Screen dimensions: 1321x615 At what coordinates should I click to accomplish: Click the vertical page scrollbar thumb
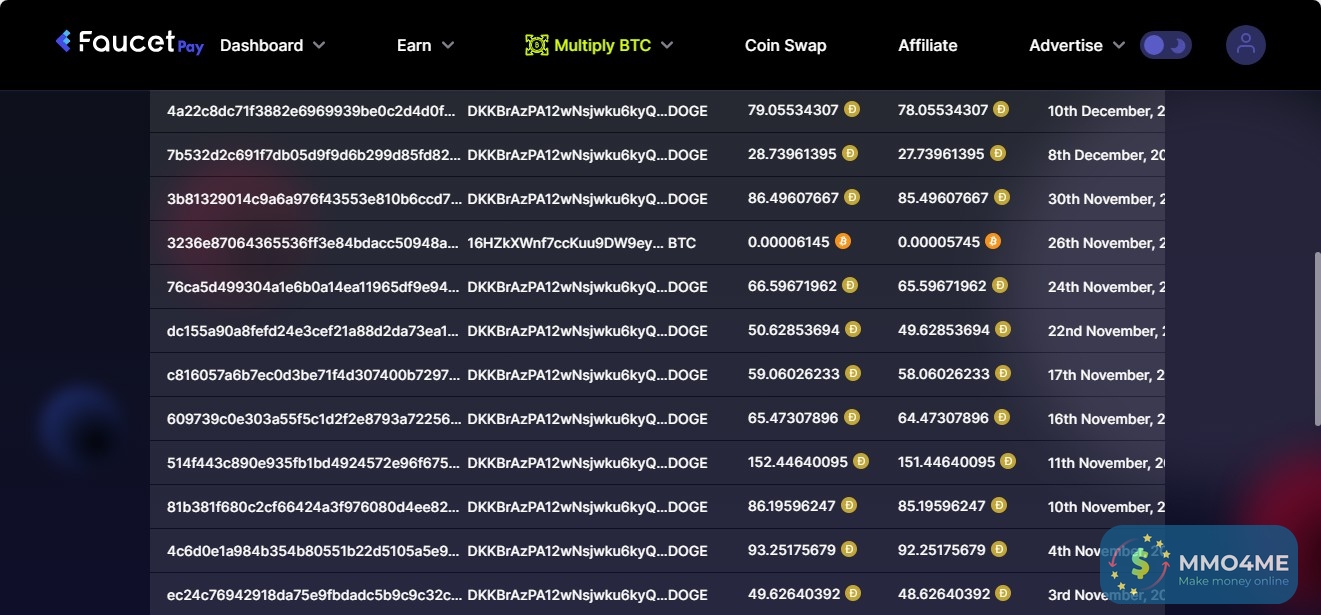[x=1316, y=340]
